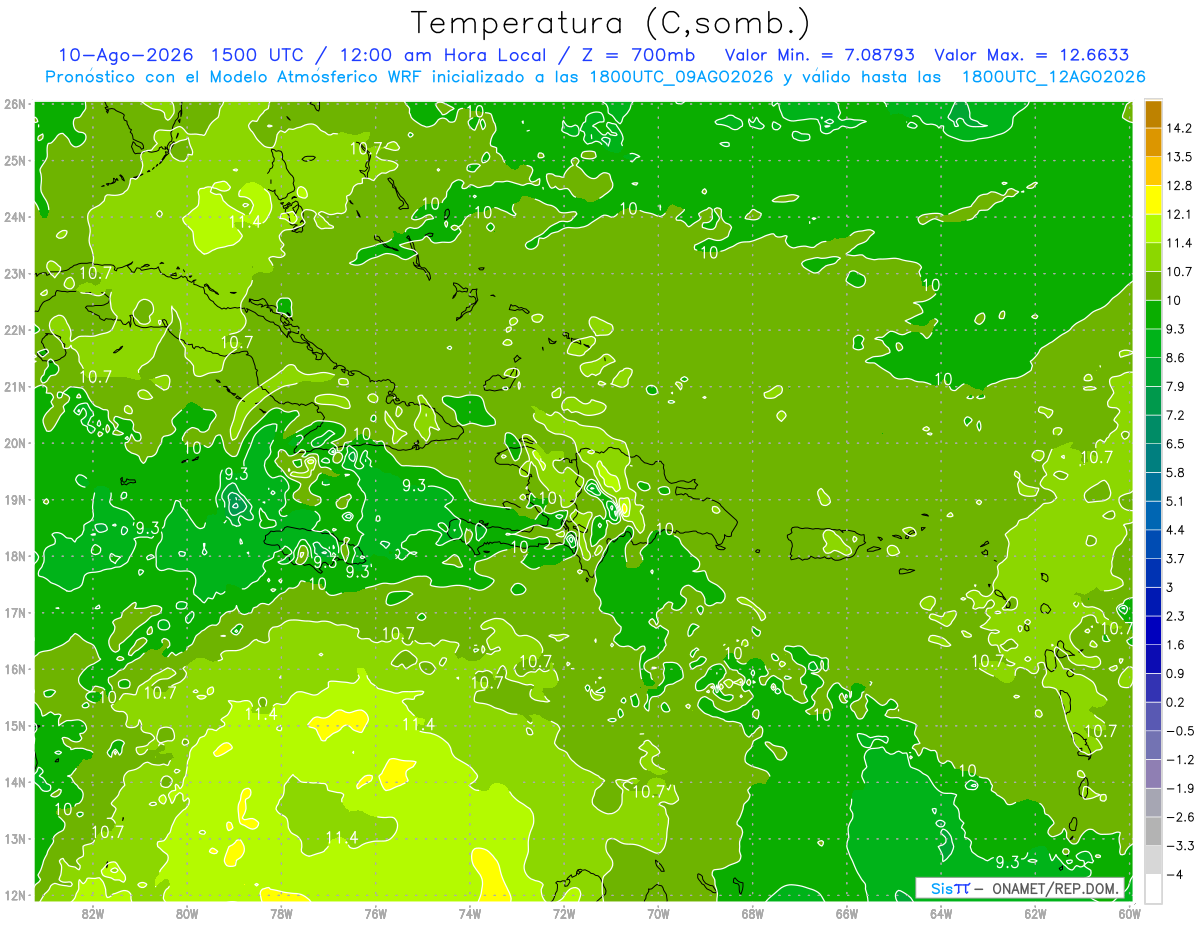1200x927 pixels.
Task: Click the colorbar label '8.6'
Action: [x=1176, y=357]
